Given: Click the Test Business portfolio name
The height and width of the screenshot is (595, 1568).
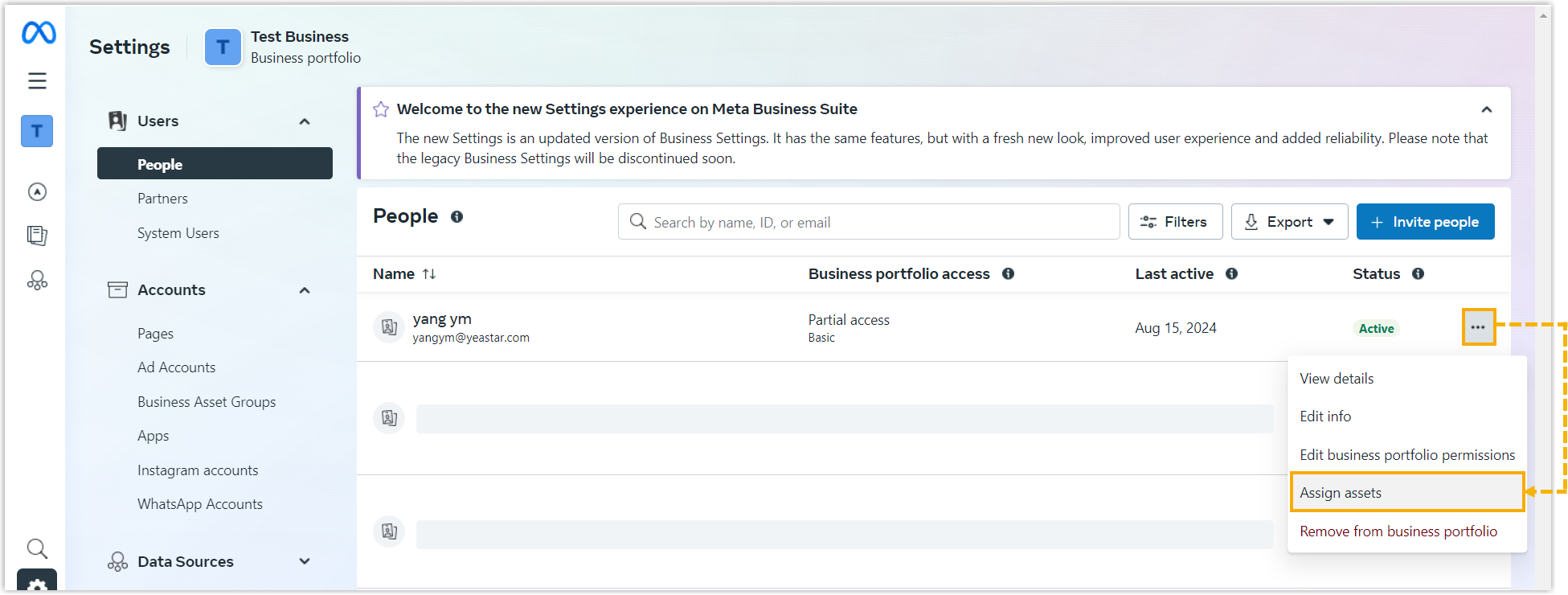Looking at the screenshot, I should (x=300, y=37).
